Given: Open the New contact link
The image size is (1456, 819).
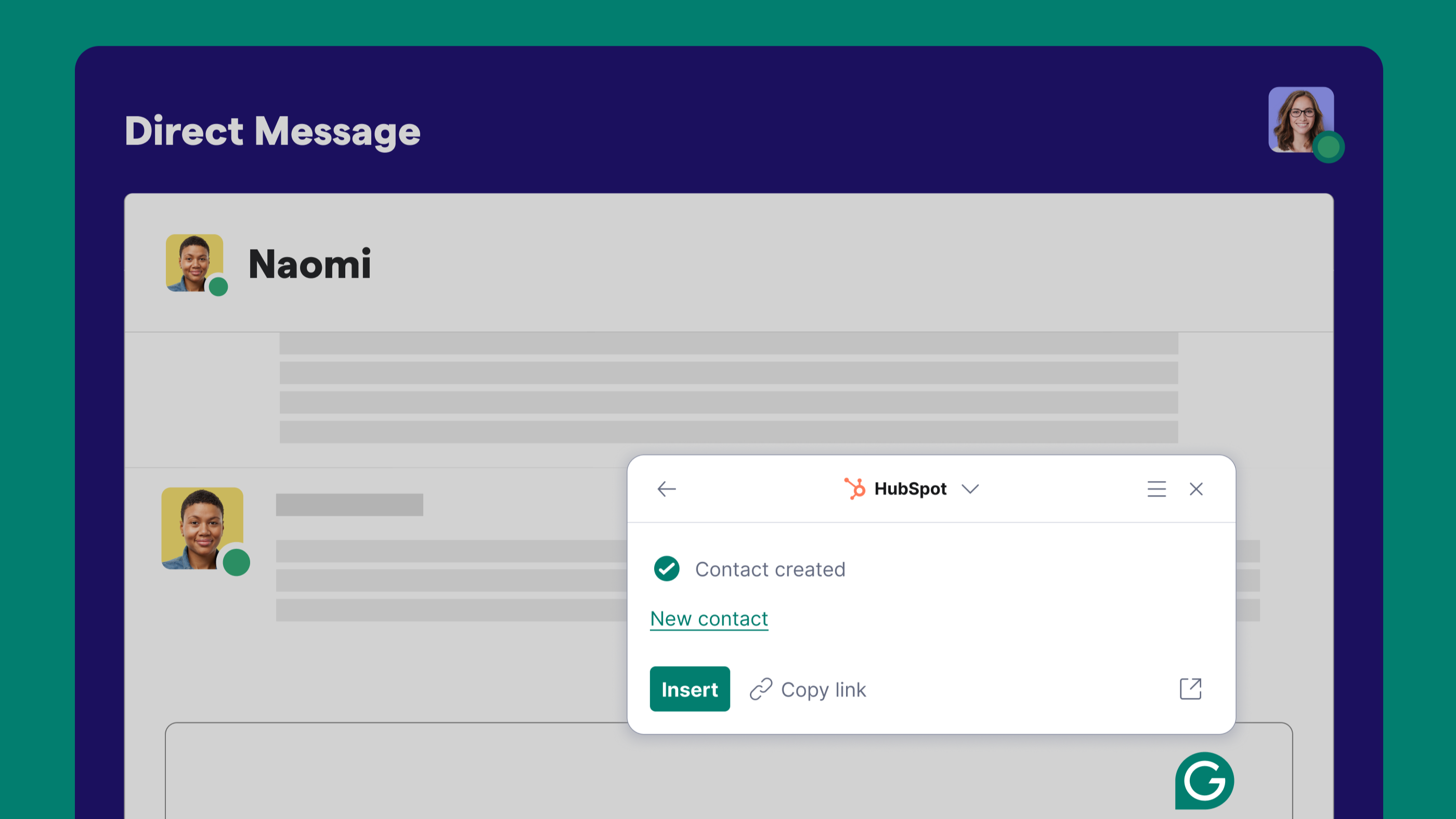Looking at the screenshot, I should point(709,619).
